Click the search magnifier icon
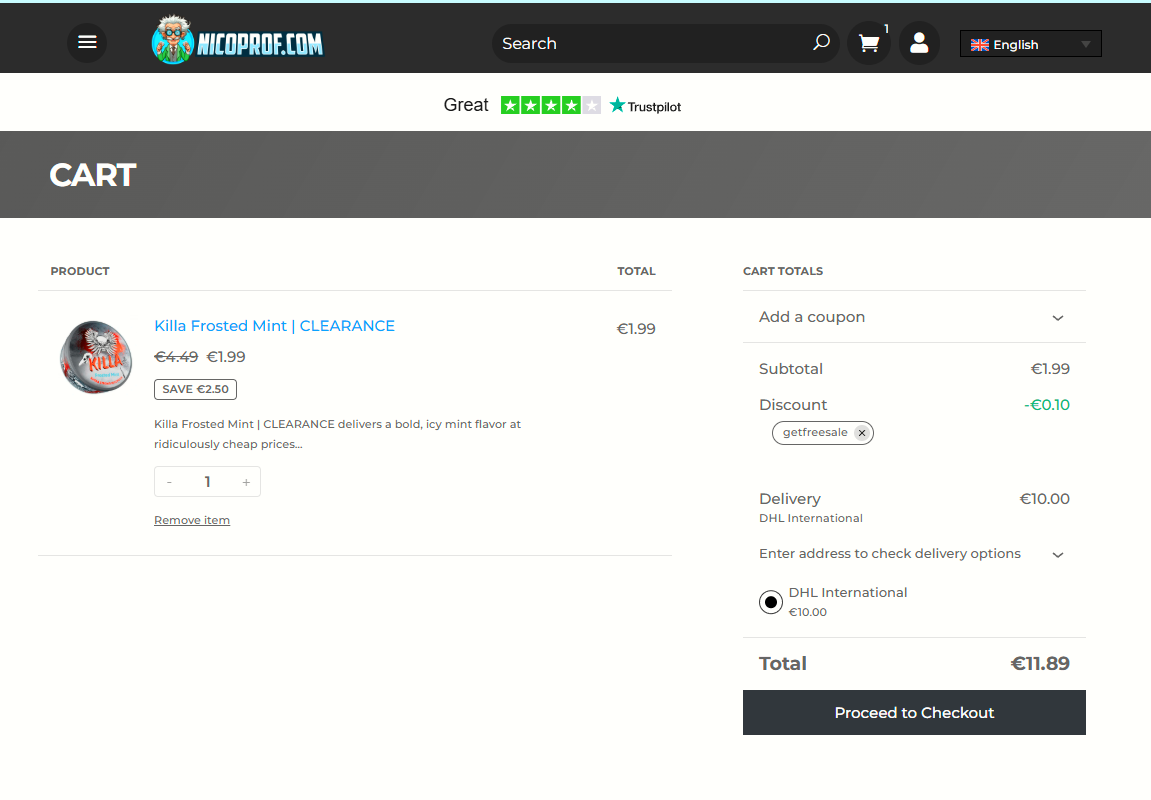Image resolution: width=1151 pixels, height=800 pixels. [x=821, y=43]
